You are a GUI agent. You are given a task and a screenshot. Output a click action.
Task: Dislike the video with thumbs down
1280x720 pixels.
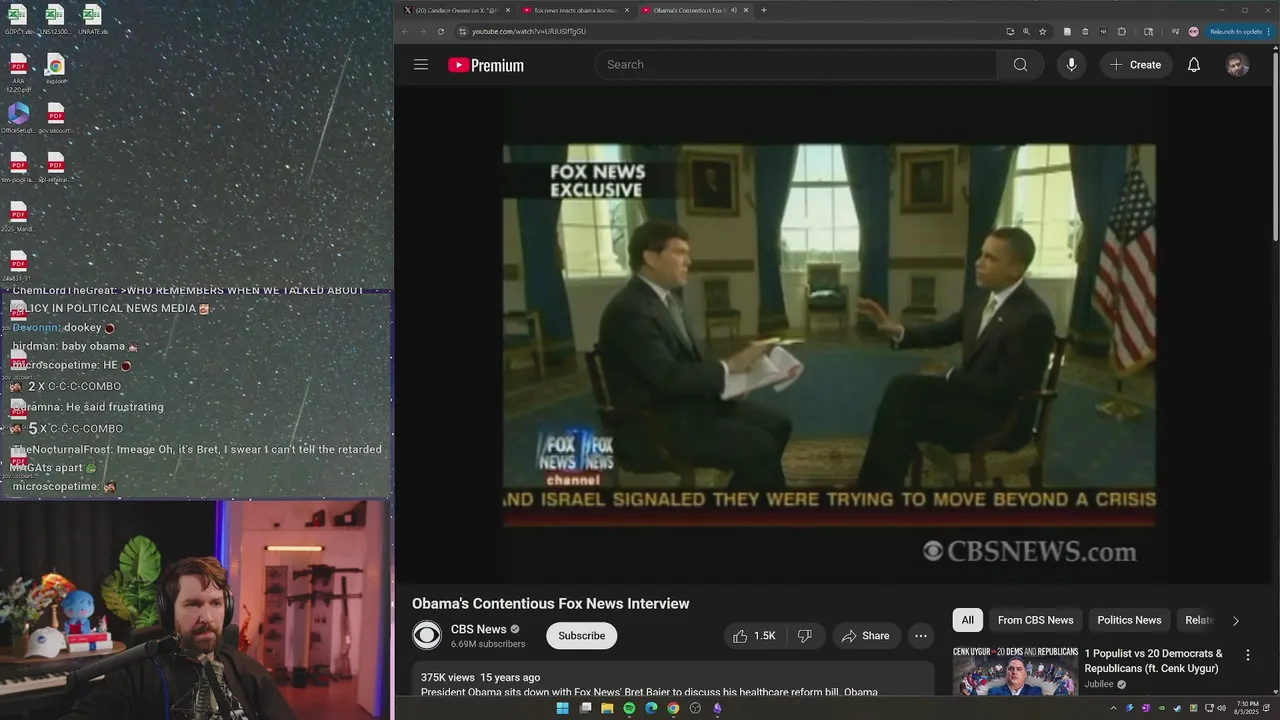tap(805, 636)
